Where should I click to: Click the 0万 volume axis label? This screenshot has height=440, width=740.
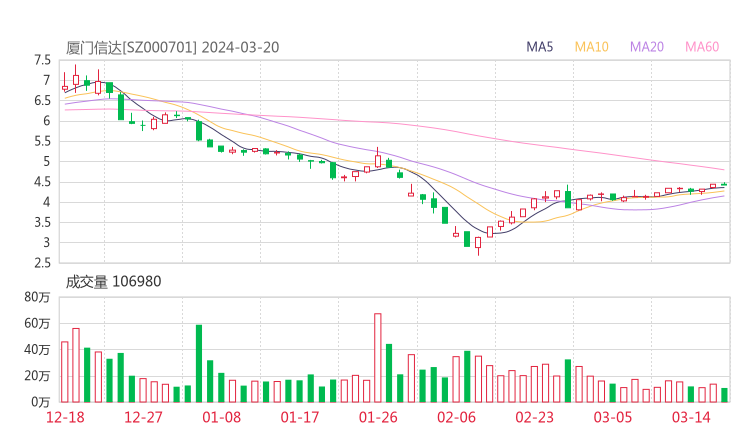[41, 402]
